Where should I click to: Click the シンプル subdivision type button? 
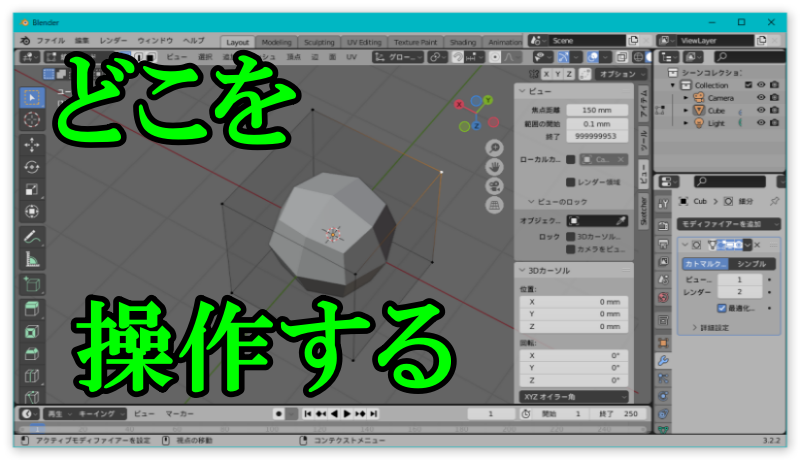point(751,263)
